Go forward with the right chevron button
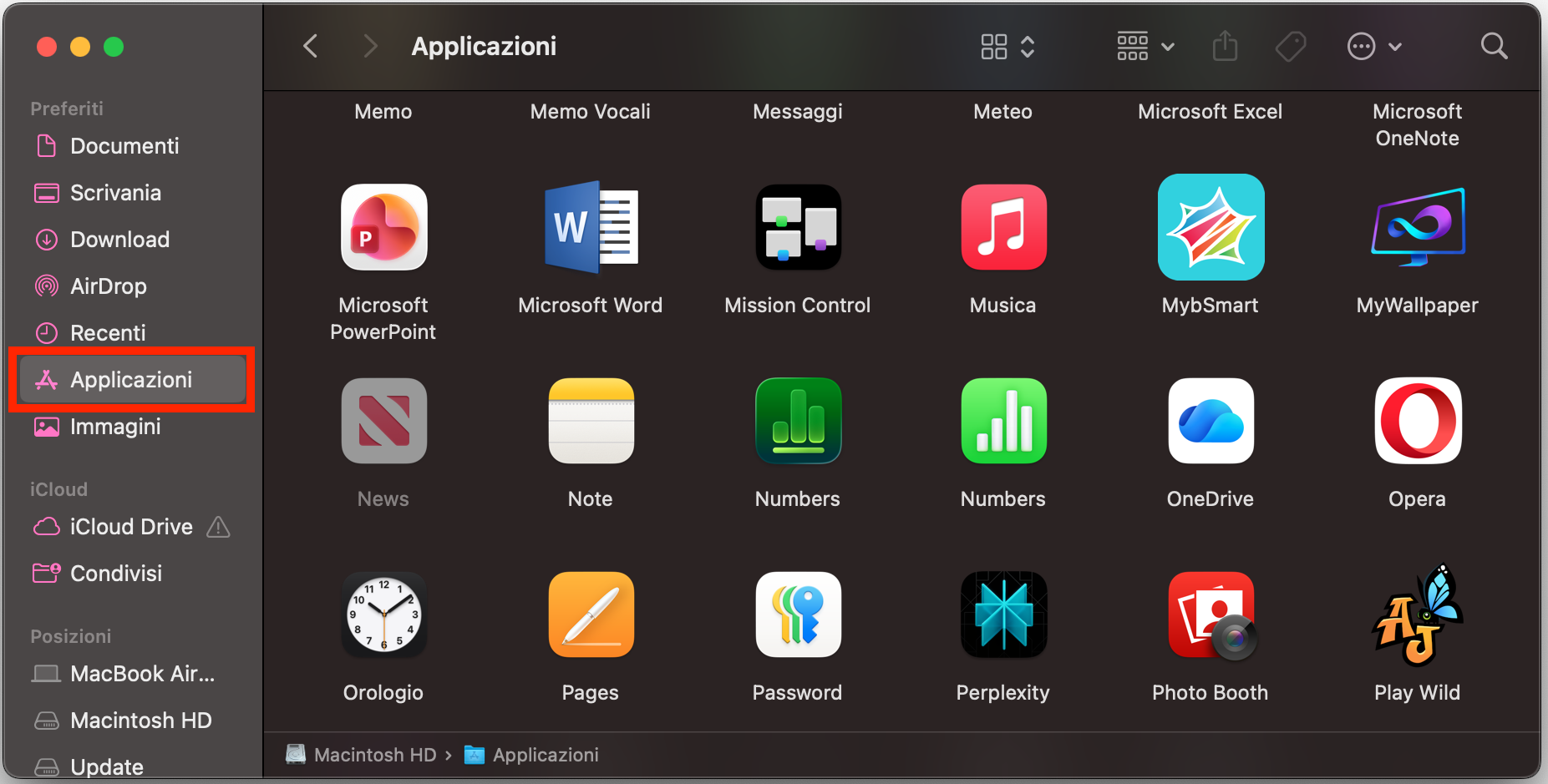 (370, 46)
